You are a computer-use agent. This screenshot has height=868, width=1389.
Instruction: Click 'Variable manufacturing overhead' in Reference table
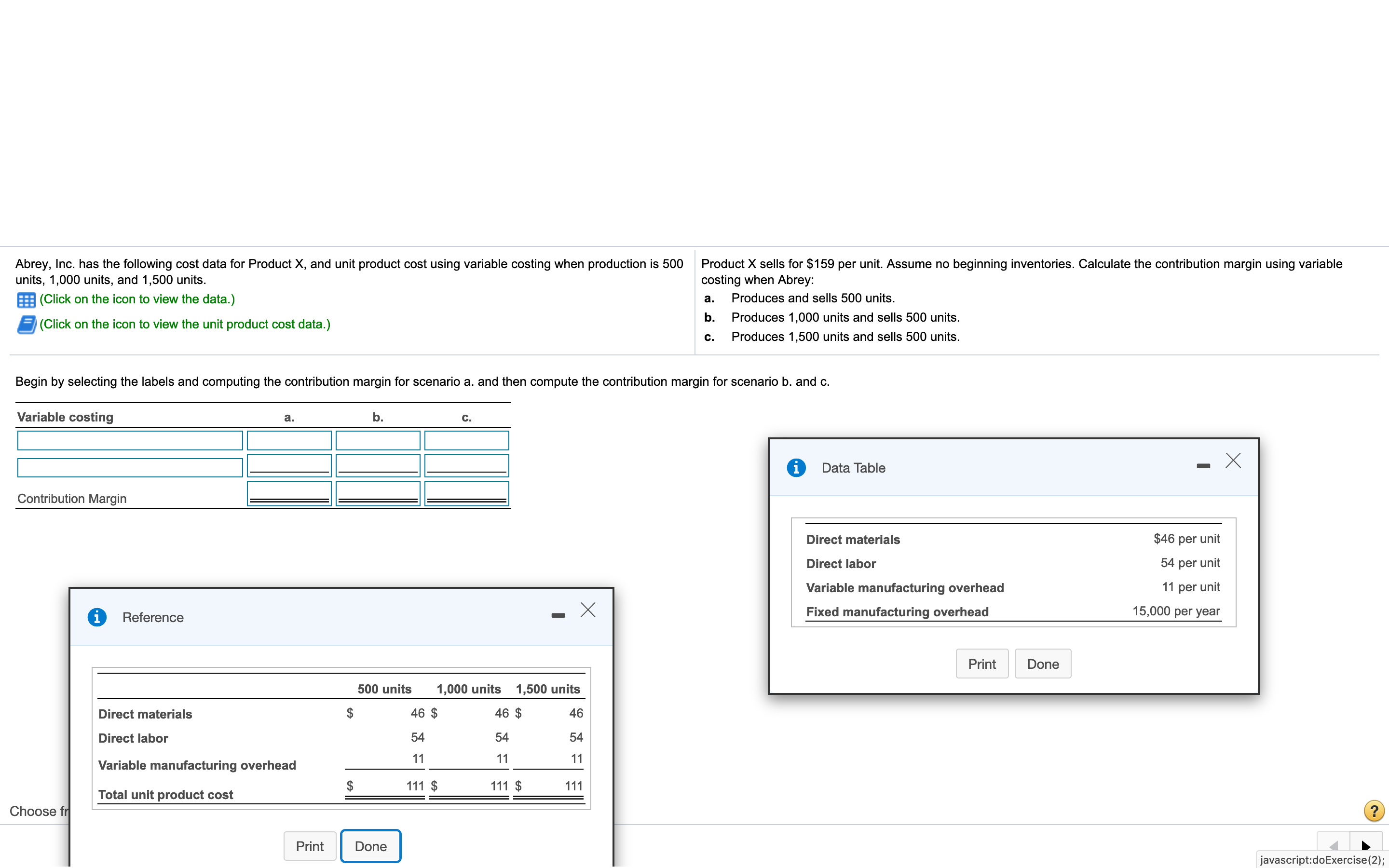click(x=197, y=765)
